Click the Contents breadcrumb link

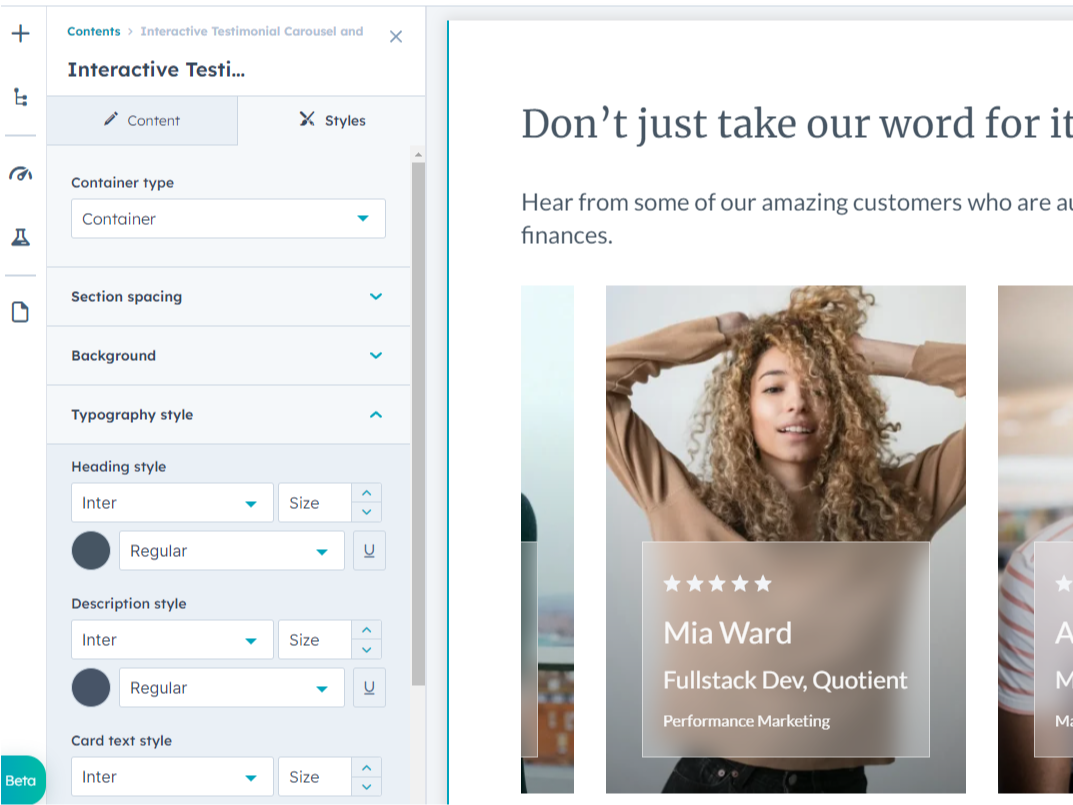click(93, 32)
